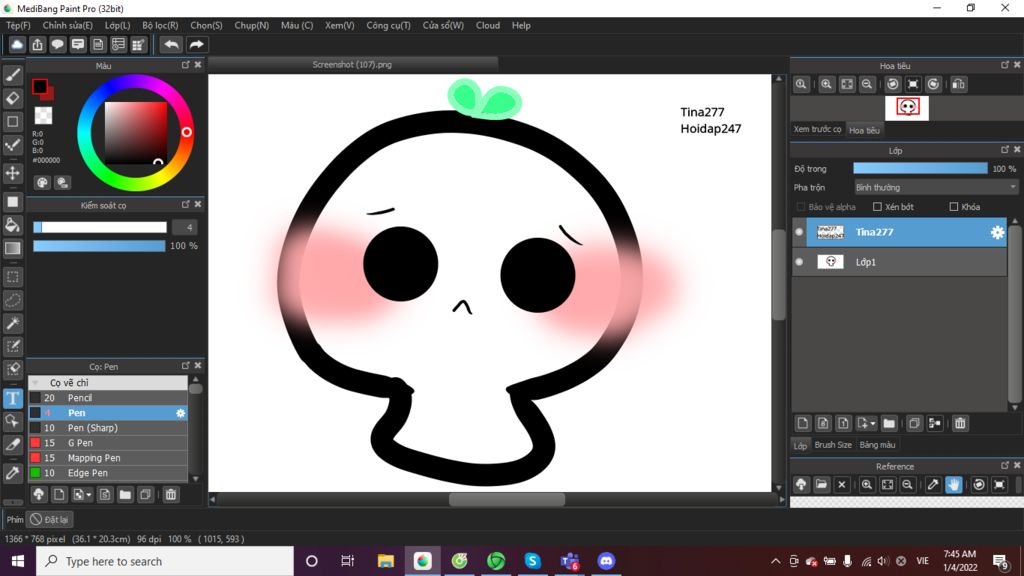
Task: Select the Brush tool in left toolbar
Action: tap(13, 76)
